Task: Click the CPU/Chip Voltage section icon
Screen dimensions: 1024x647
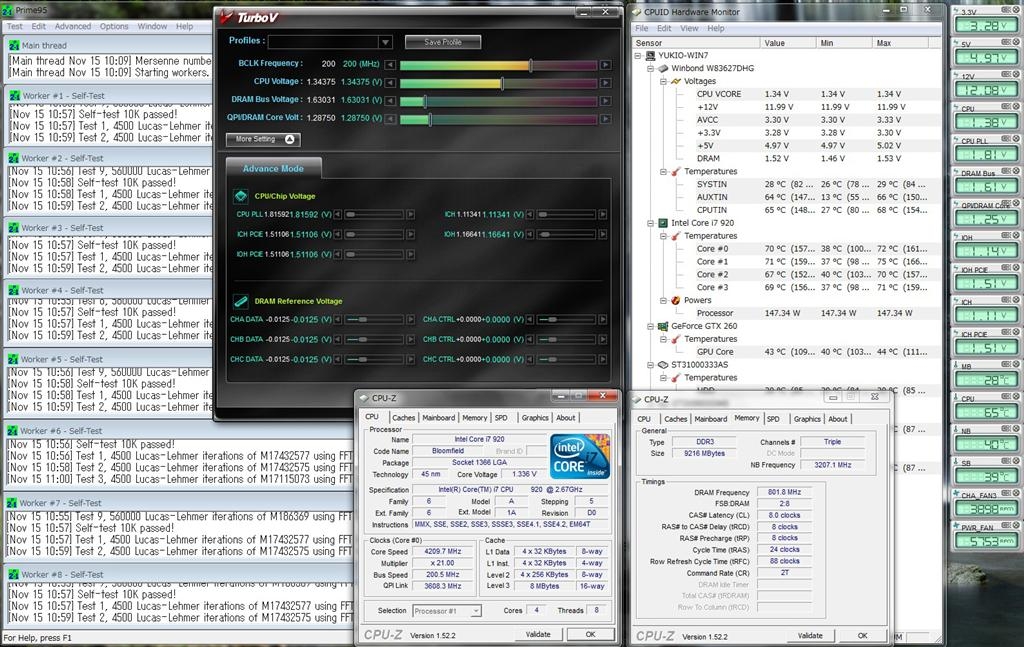Action: pos(241,196)
